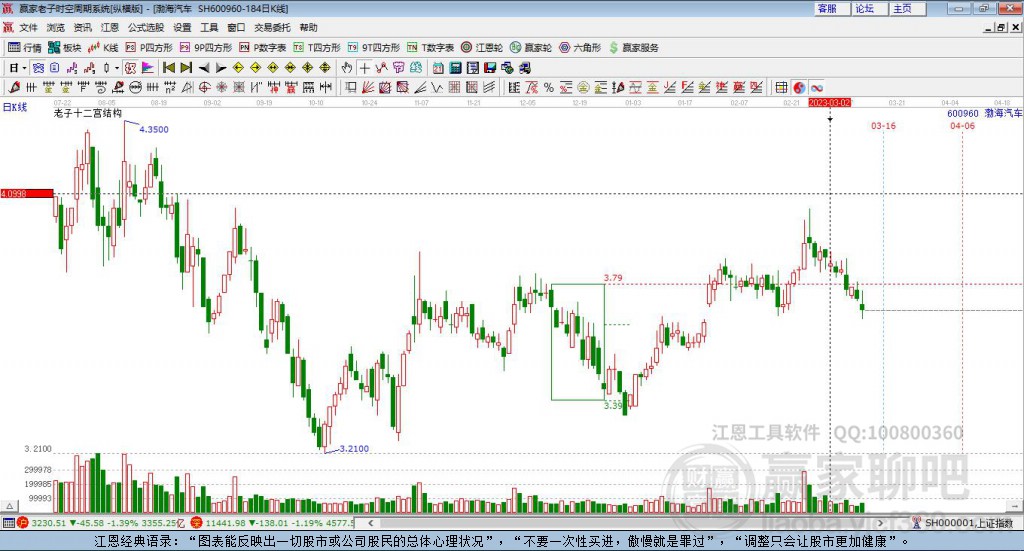1024x551 pixels.
Task: Select the 2023-03-02 date marker
Action: pyautogui.click(x=829, y=103)
